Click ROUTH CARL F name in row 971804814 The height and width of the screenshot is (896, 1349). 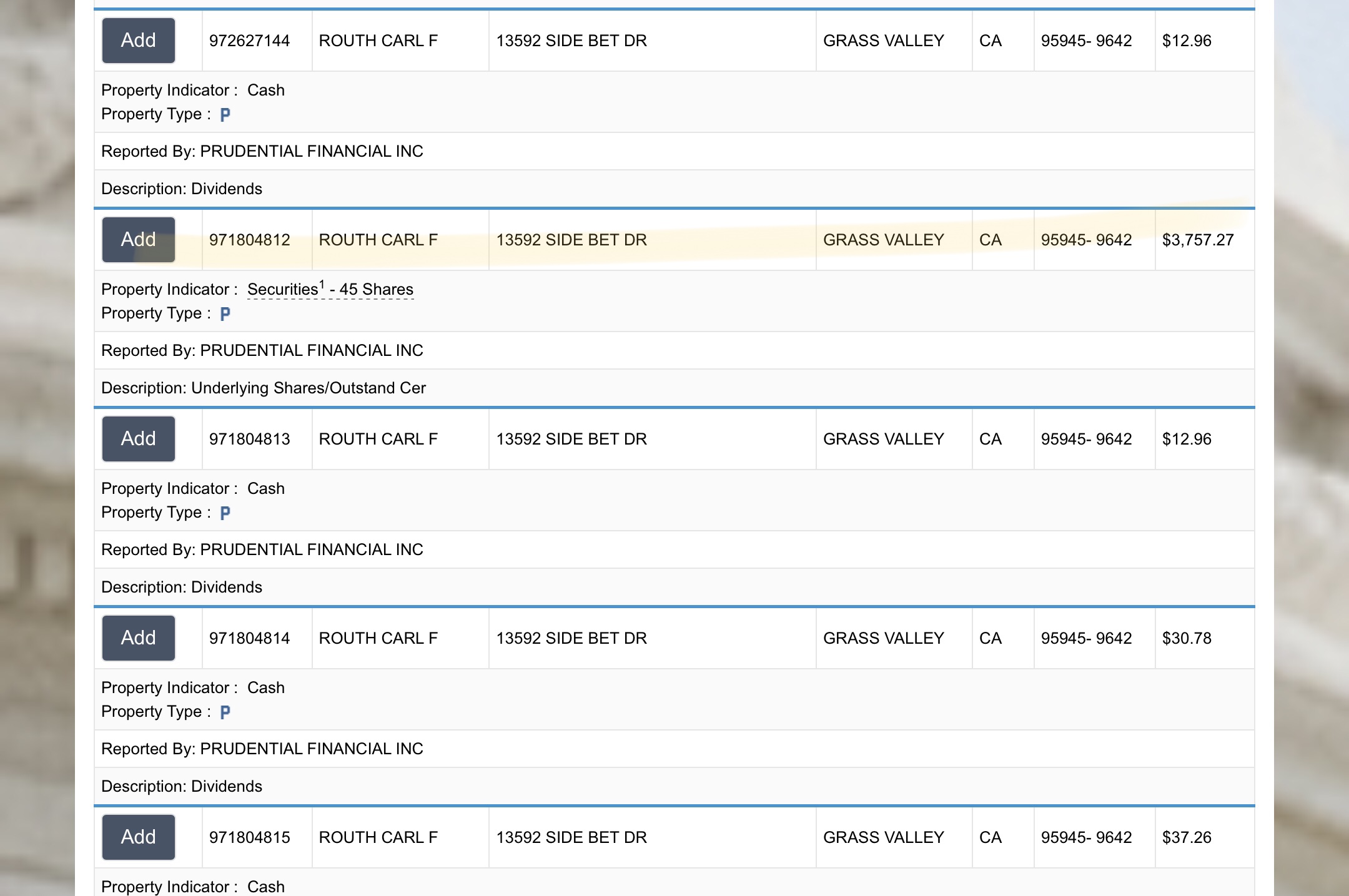[x=378, y=638]
